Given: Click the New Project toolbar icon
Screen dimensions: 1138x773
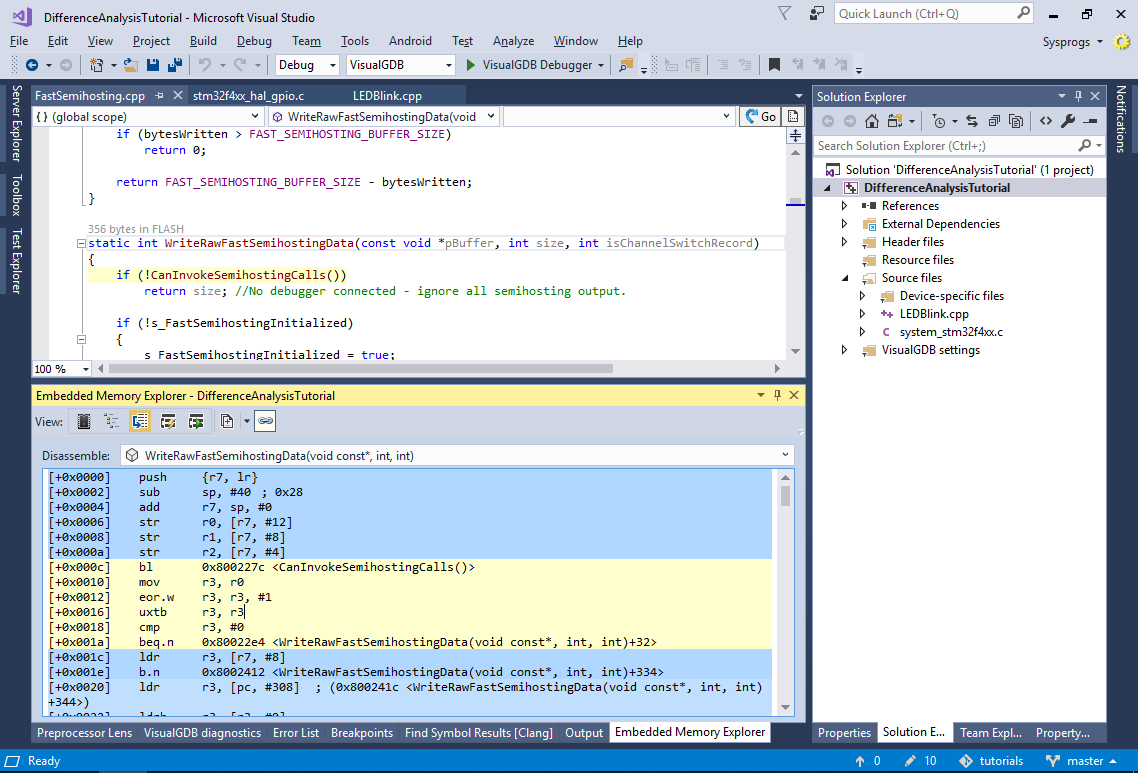Looking at the screenshot, I should 96,65.
